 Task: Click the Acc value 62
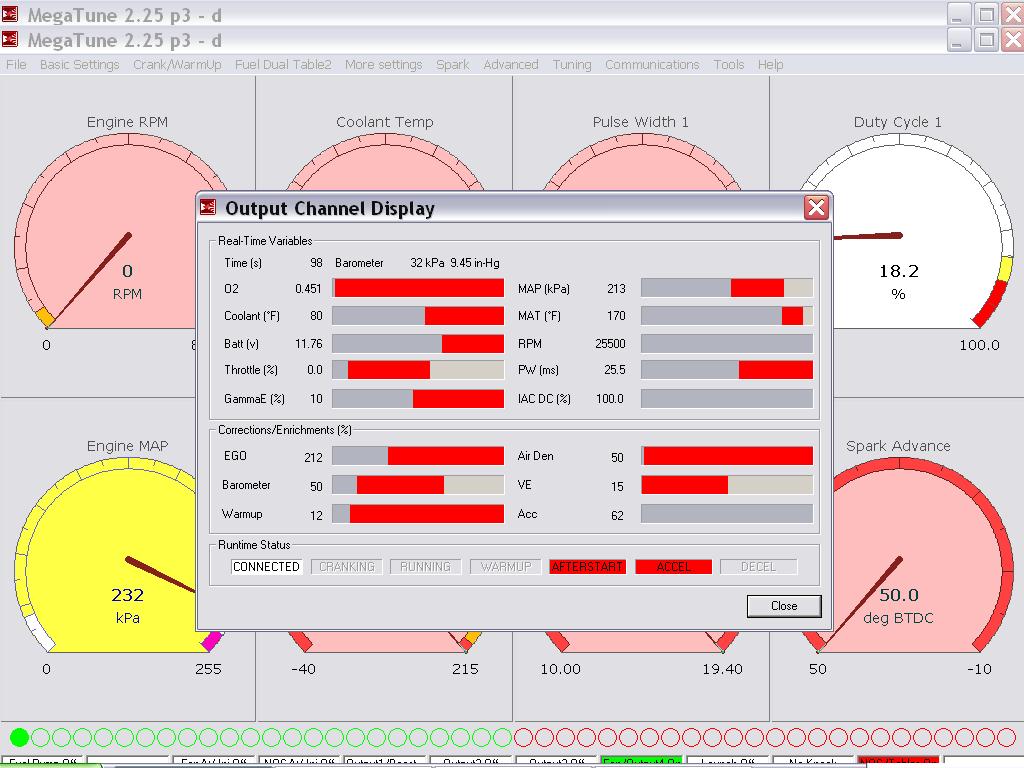pyautogui.click(x=617, y=515)
